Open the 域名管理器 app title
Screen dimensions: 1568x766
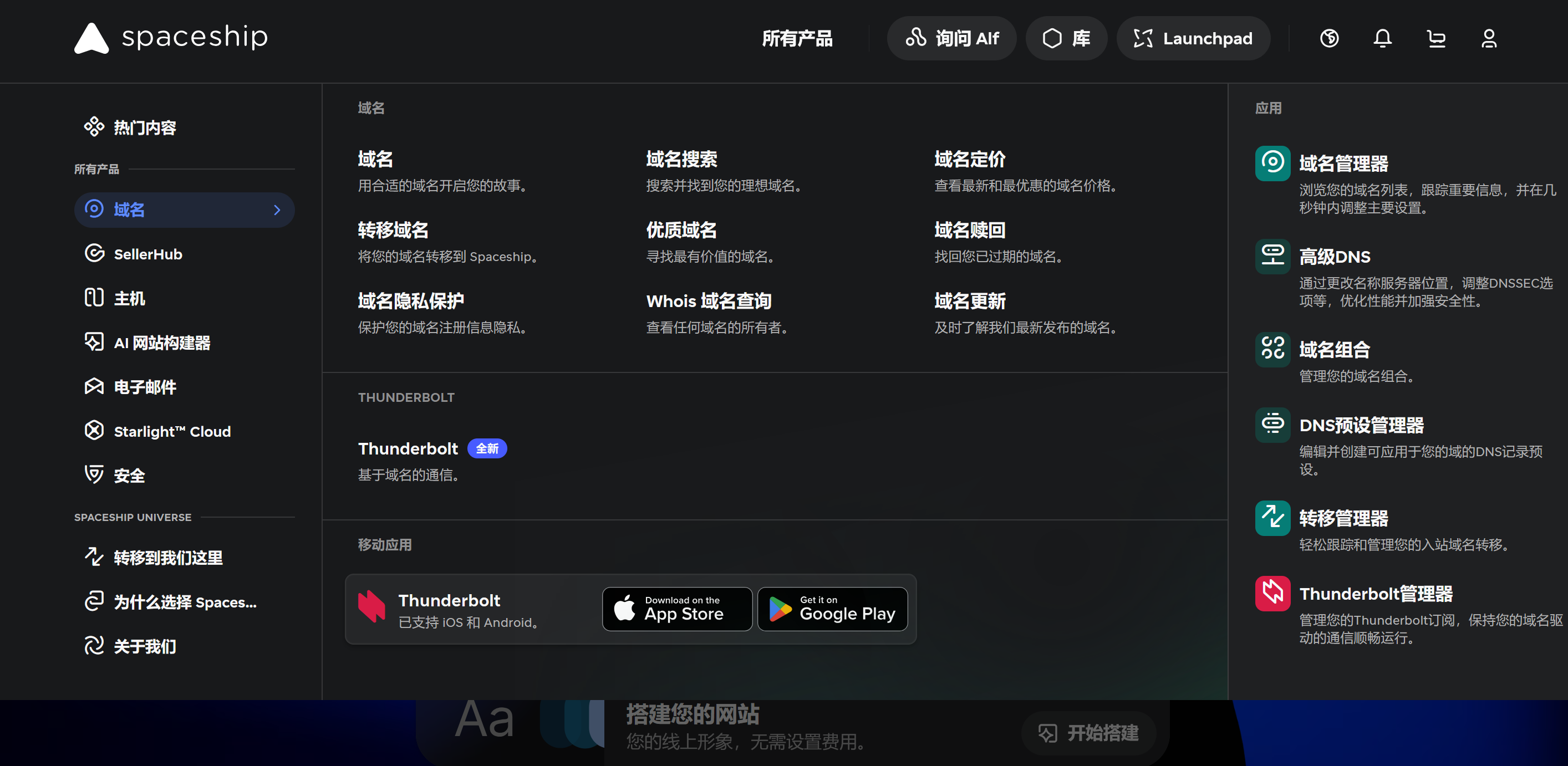tap(1343, 163)
